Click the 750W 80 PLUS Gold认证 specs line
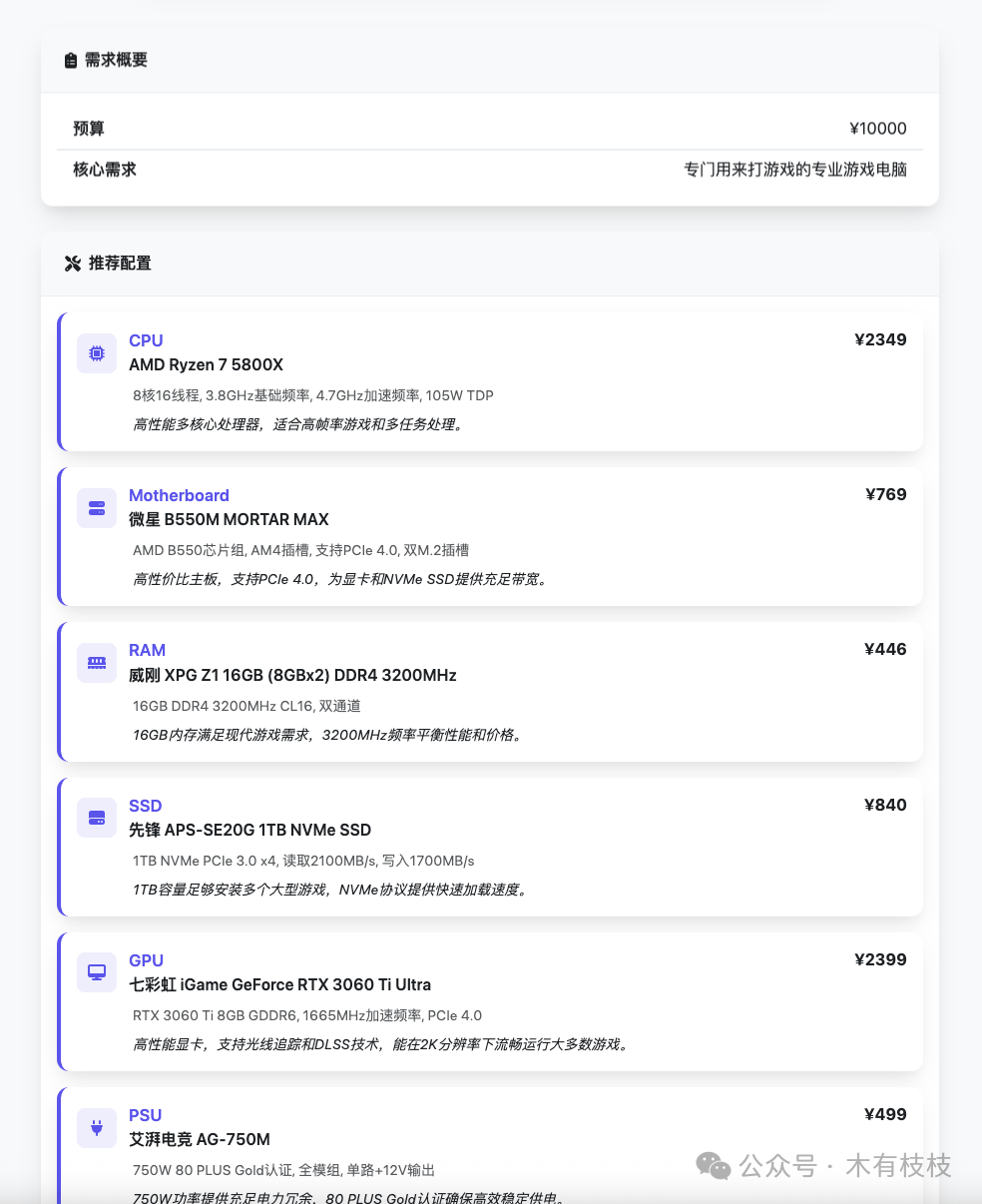This screenshot has height=1204, width=982. click(x=283, y=1170)
